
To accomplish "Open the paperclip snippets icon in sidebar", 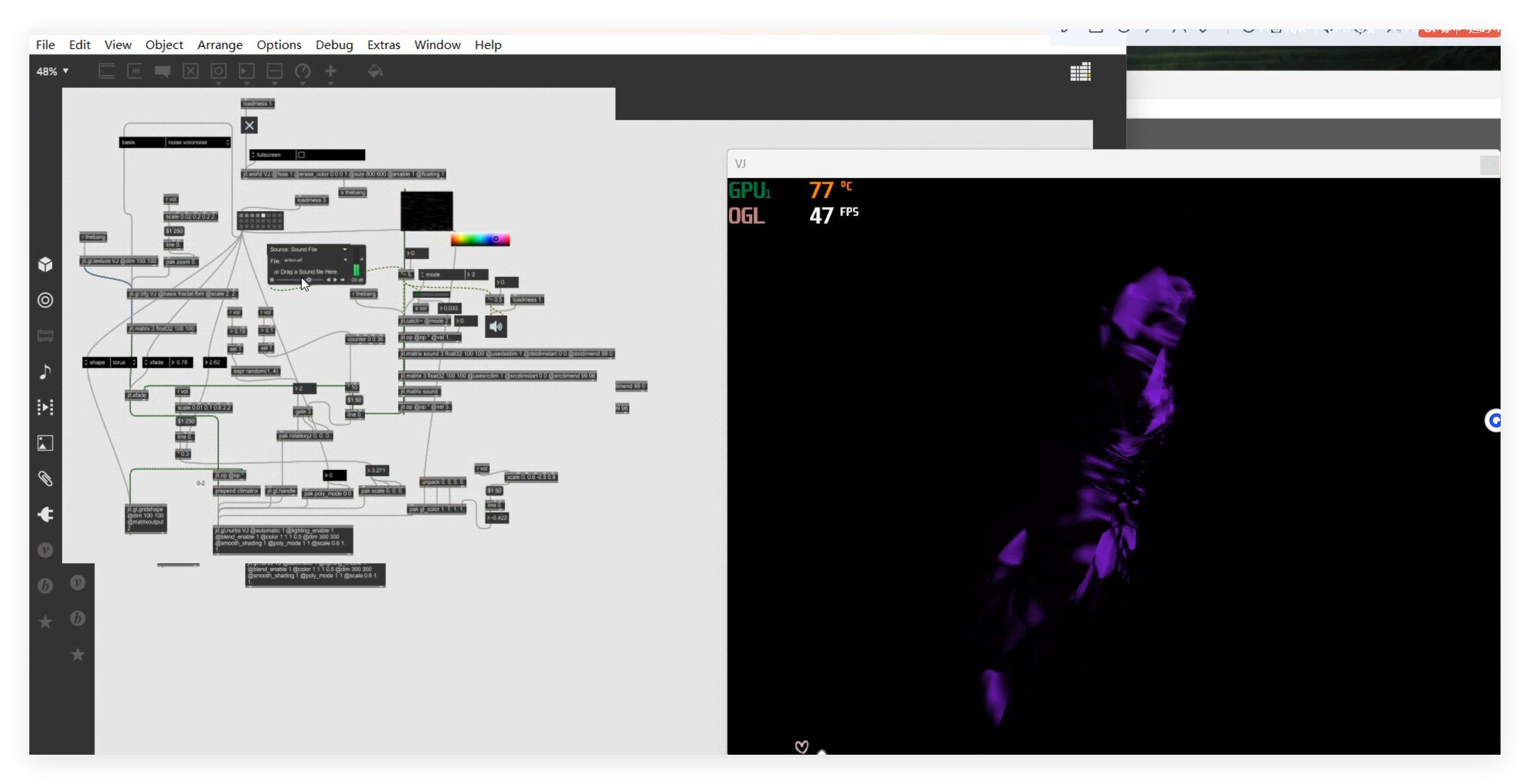I will 45,478.
